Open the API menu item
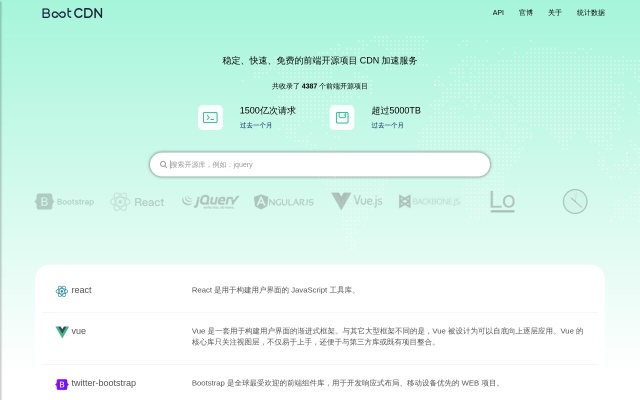This screenshot has height=400, width=640. pos(498,13)
